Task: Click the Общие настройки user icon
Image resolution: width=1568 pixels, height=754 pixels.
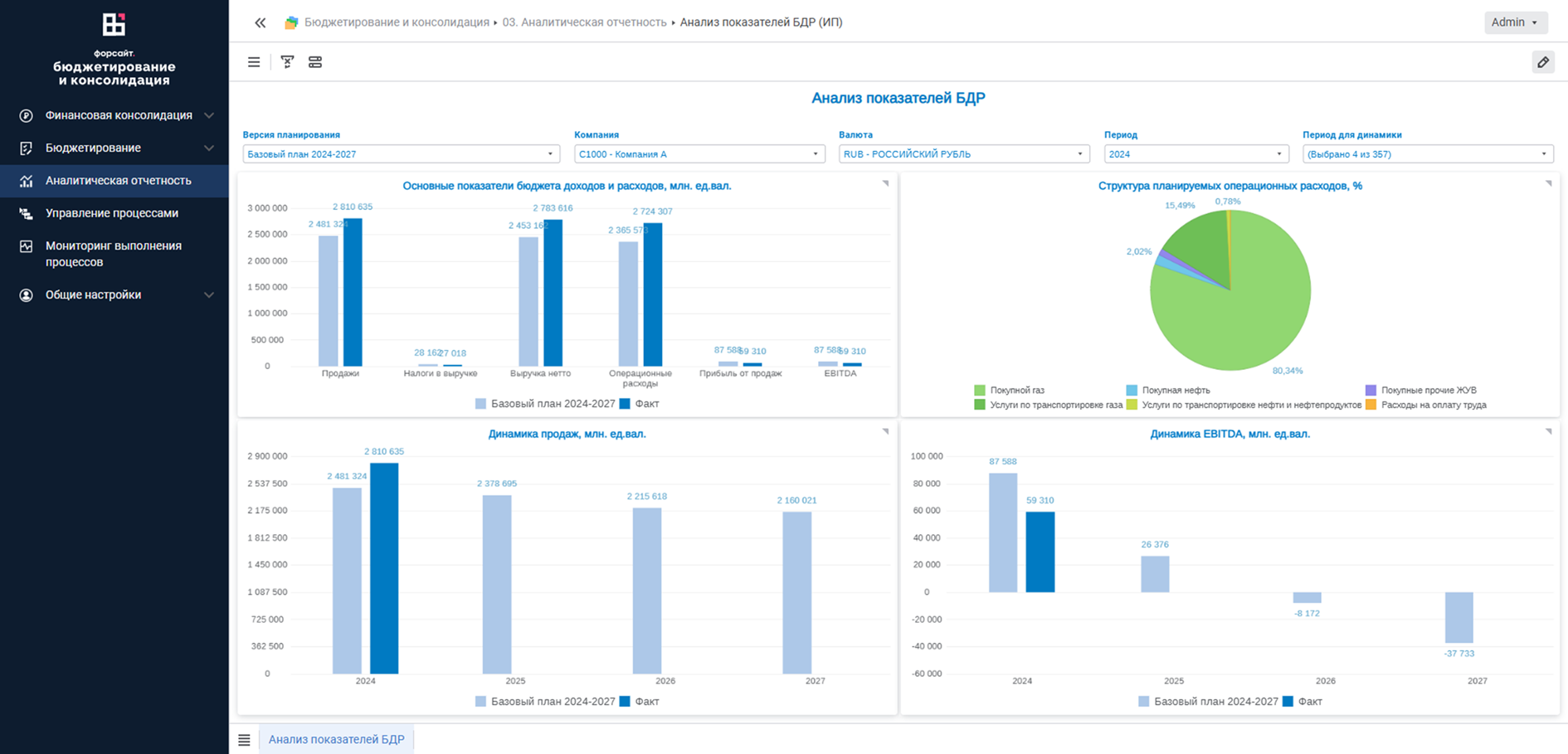Action: [27, 295]
